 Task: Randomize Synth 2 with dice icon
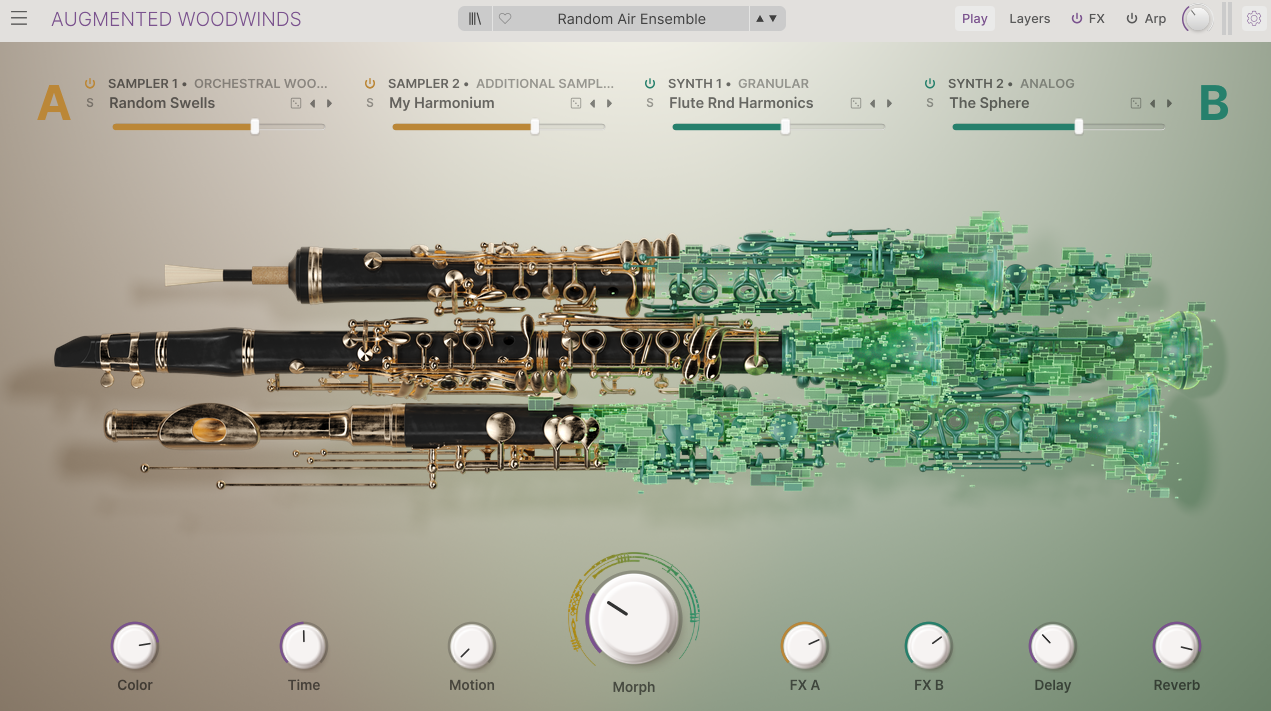(x=1136, y=103)
